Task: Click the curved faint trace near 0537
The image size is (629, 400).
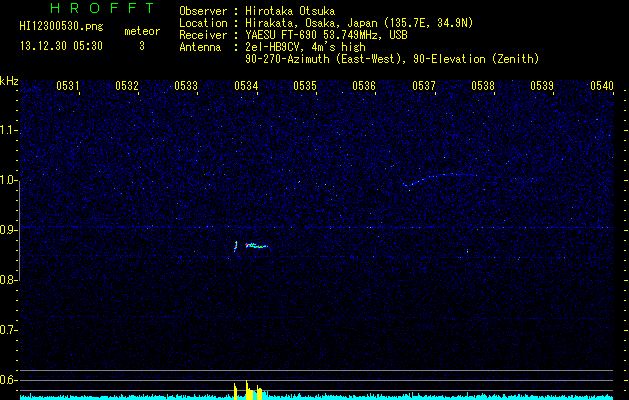Action: click(x=440, y=179)
